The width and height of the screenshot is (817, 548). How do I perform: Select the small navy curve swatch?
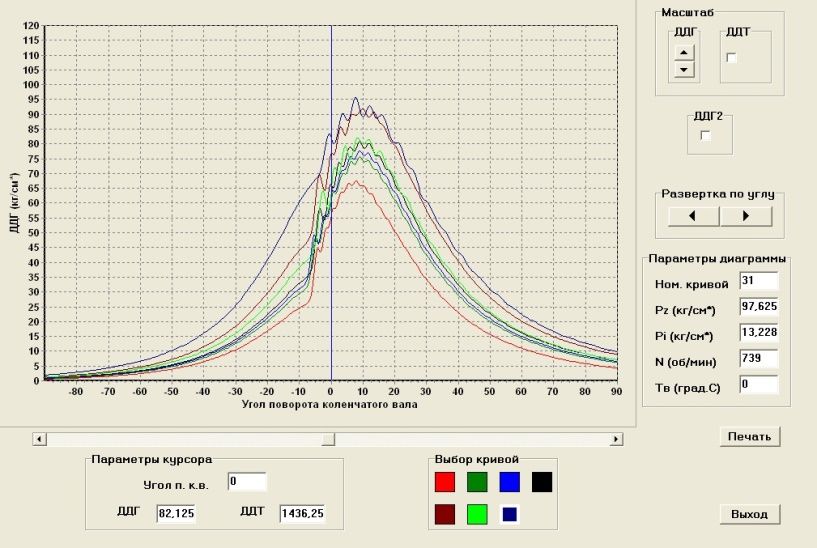tap(509, 514)
